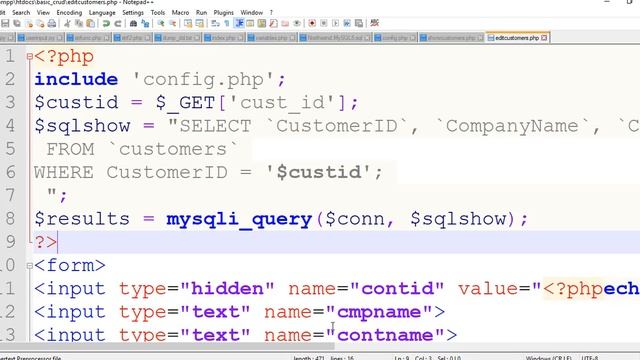Screen dimensions: 640x360
Task: Click the word customers in the FROM line
Action: pyautogui.click(x=173, y=149)
